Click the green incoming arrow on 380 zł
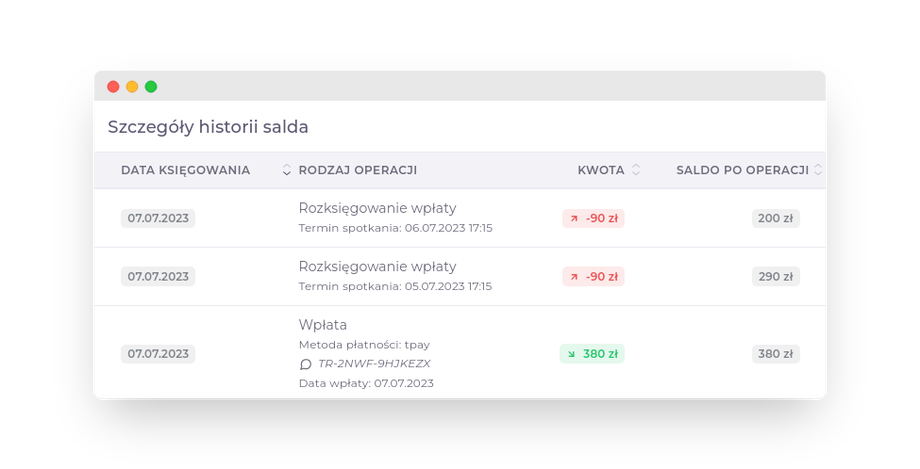 click(x=572, y=354)
